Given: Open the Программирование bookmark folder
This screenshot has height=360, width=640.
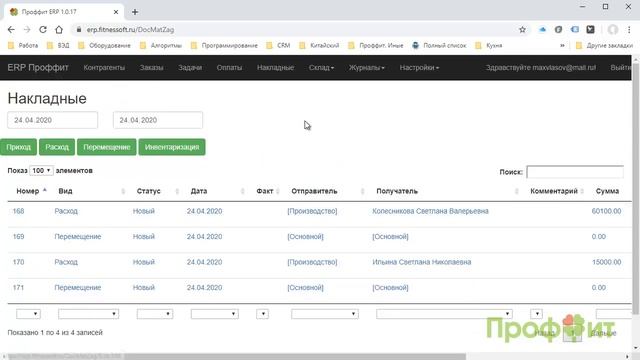Looking at the screenshot, I should click(x=224, y=45).
